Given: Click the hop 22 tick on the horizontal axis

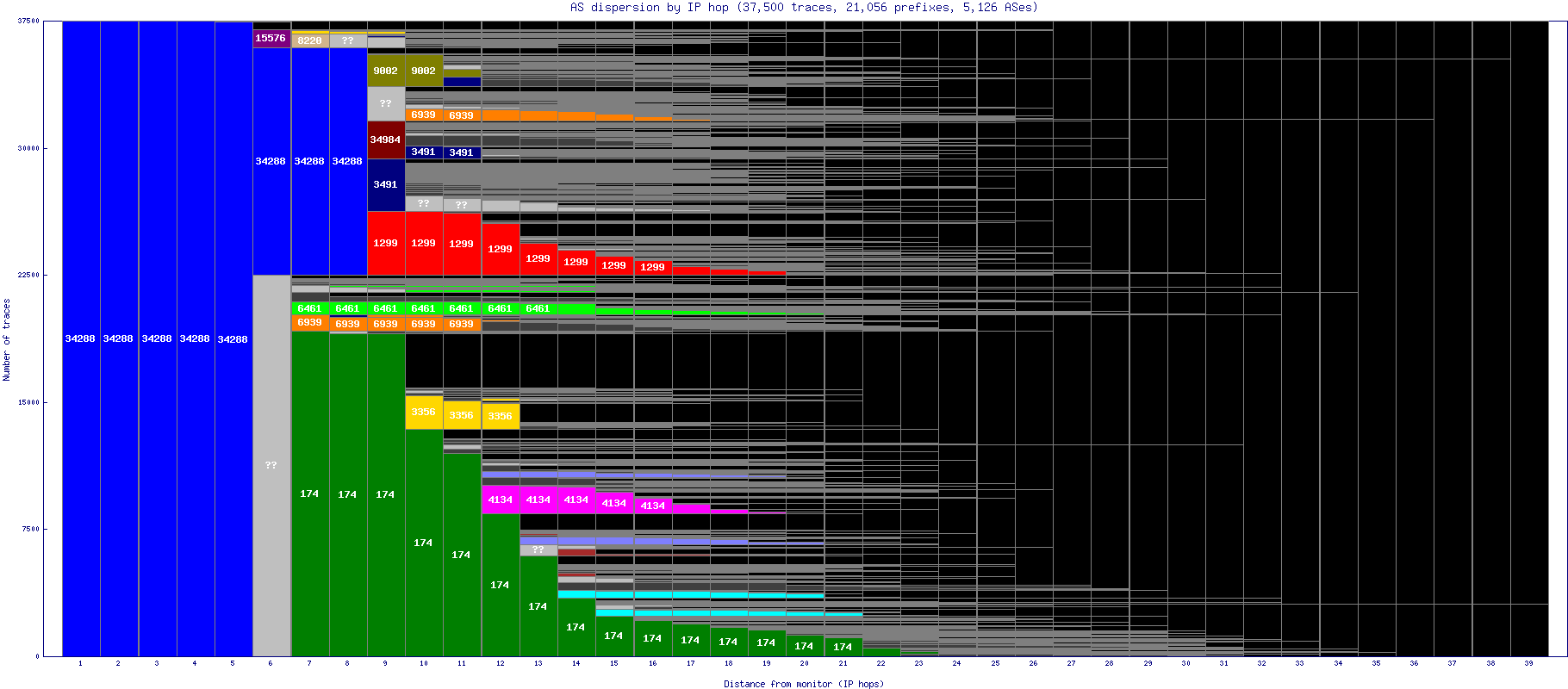Looking at the screenshot, I should [881, 664].
